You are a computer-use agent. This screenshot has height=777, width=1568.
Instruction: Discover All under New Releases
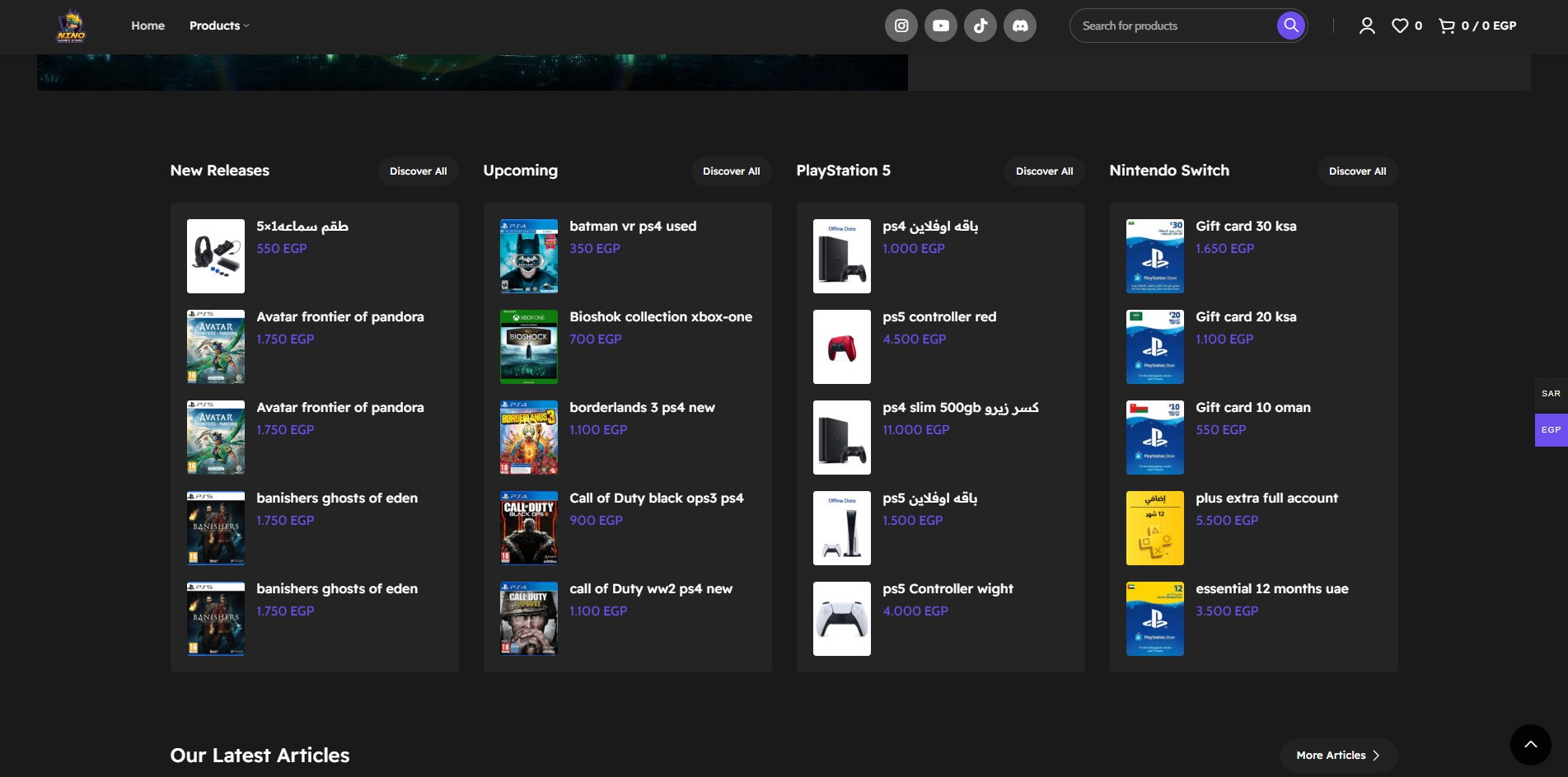[419, 171]
